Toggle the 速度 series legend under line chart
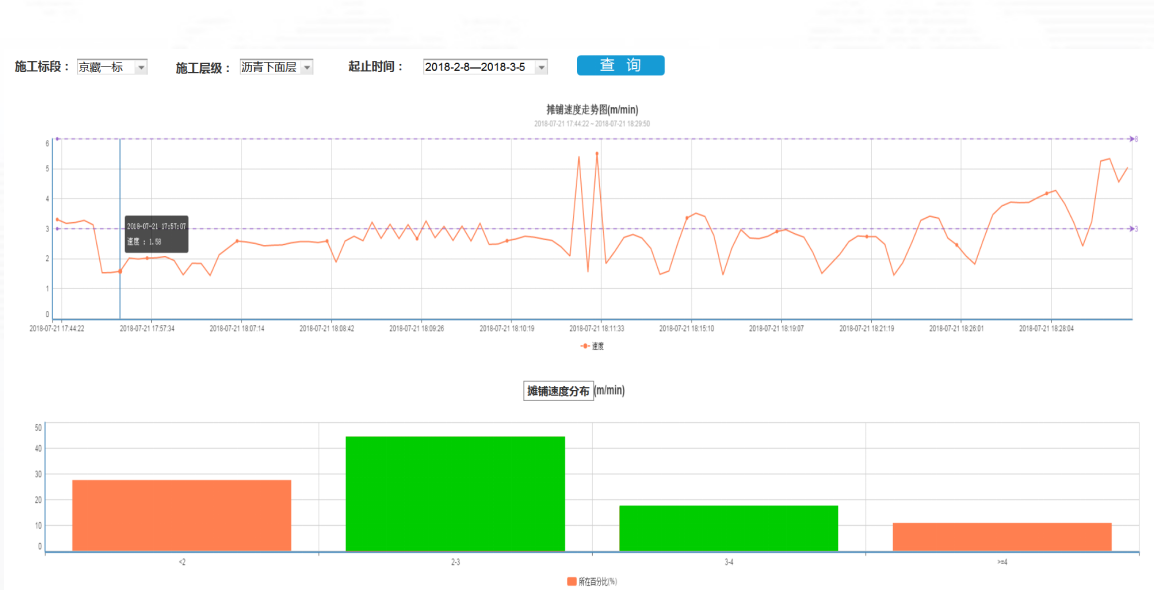This screenshot has height=590, width=1154. click(592, 346)
